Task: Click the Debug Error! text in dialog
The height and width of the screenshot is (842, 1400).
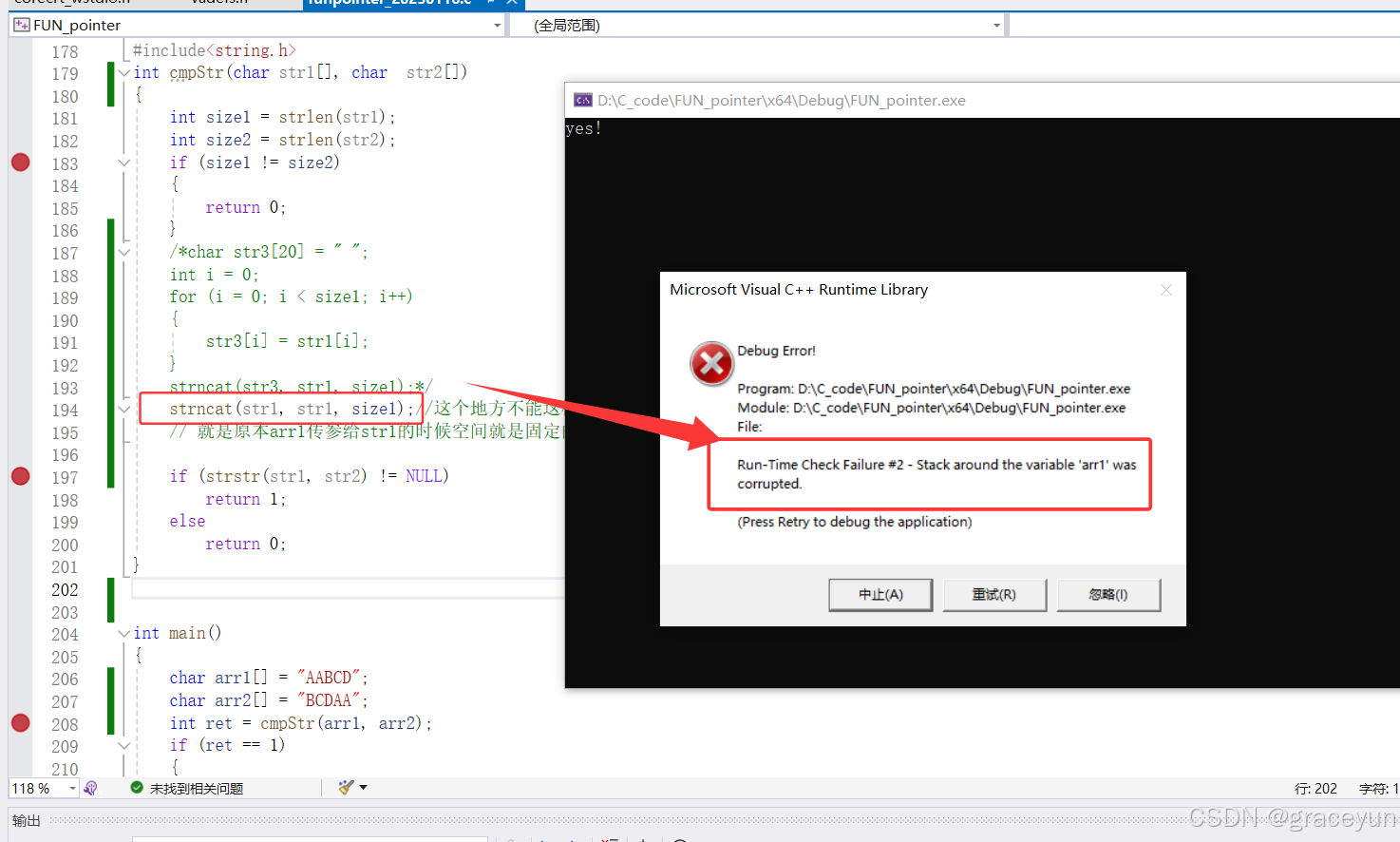Action: coord(776,351)
